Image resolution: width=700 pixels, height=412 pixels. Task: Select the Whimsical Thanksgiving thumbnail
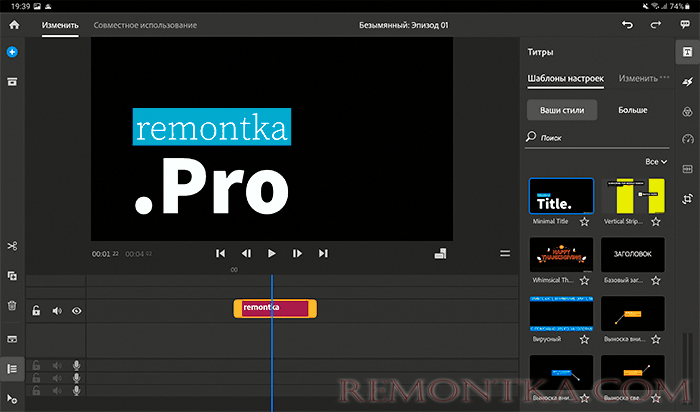click(x=562, y=254)
